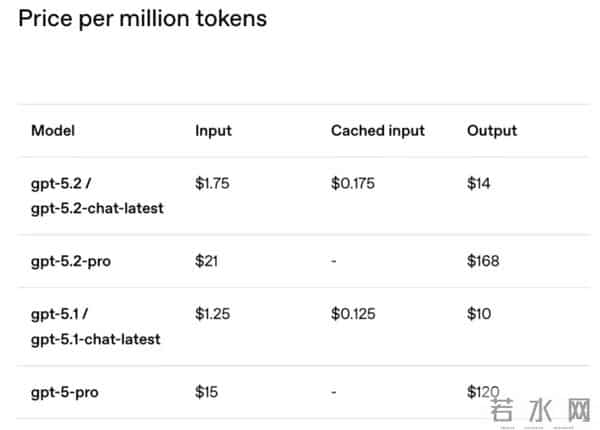
Task: Select the $168 output price
Action: point(483,262)
